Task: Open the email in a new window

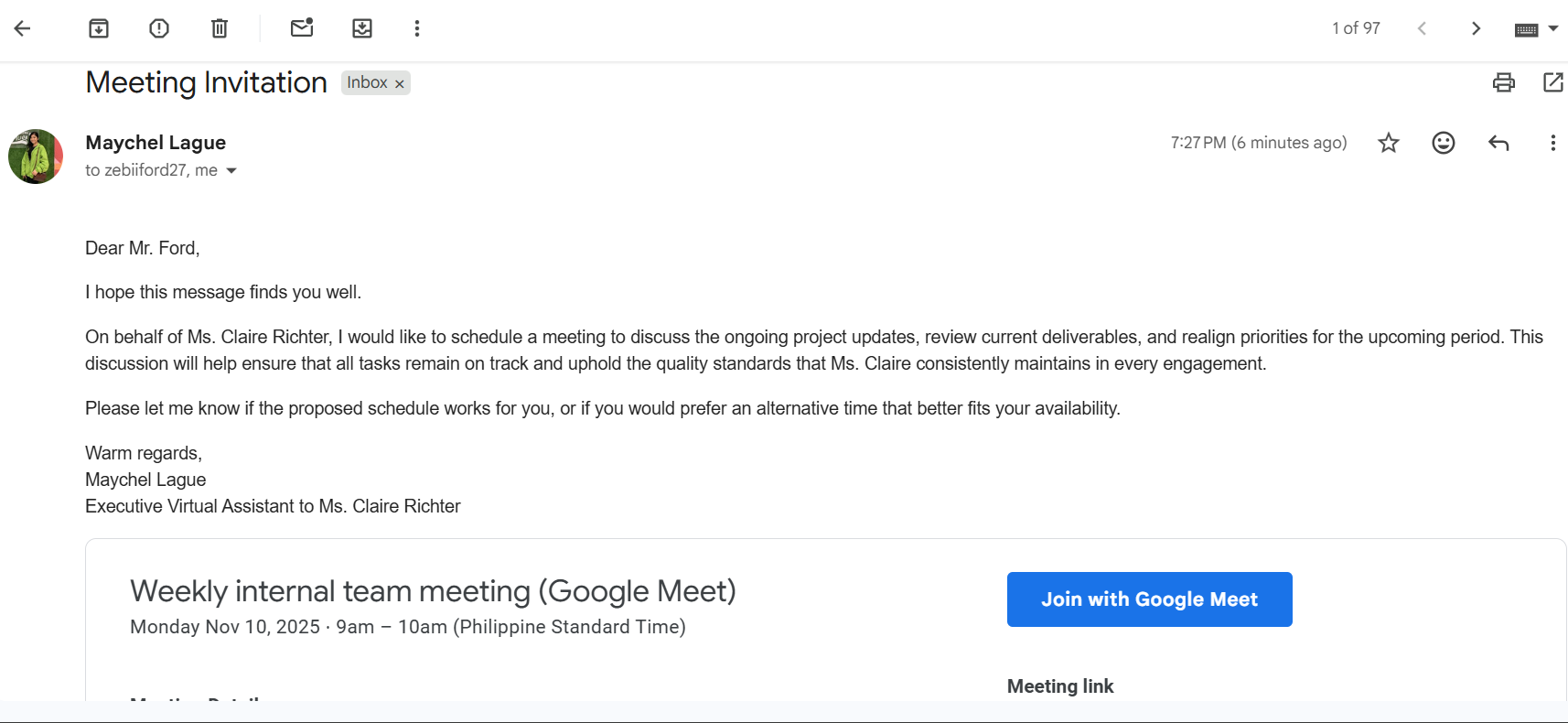Action: click(1553, 82)
